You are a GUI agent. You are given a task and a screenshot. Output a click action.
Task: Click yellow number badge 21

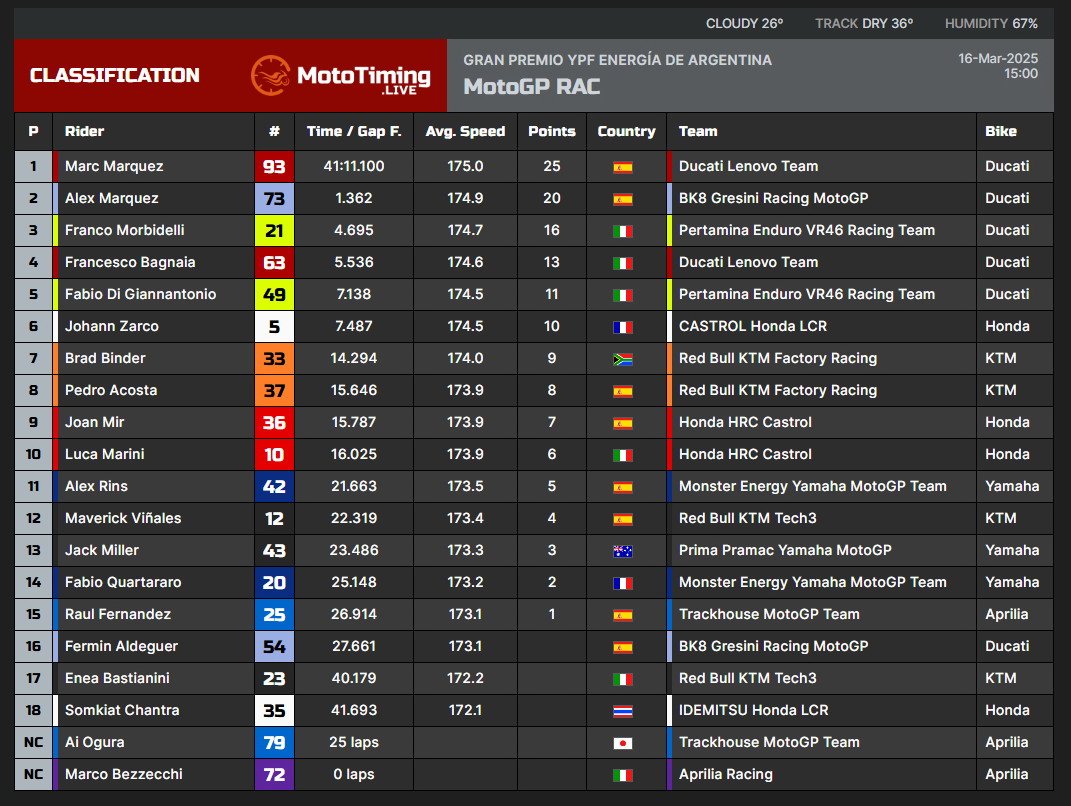point(274,231)
